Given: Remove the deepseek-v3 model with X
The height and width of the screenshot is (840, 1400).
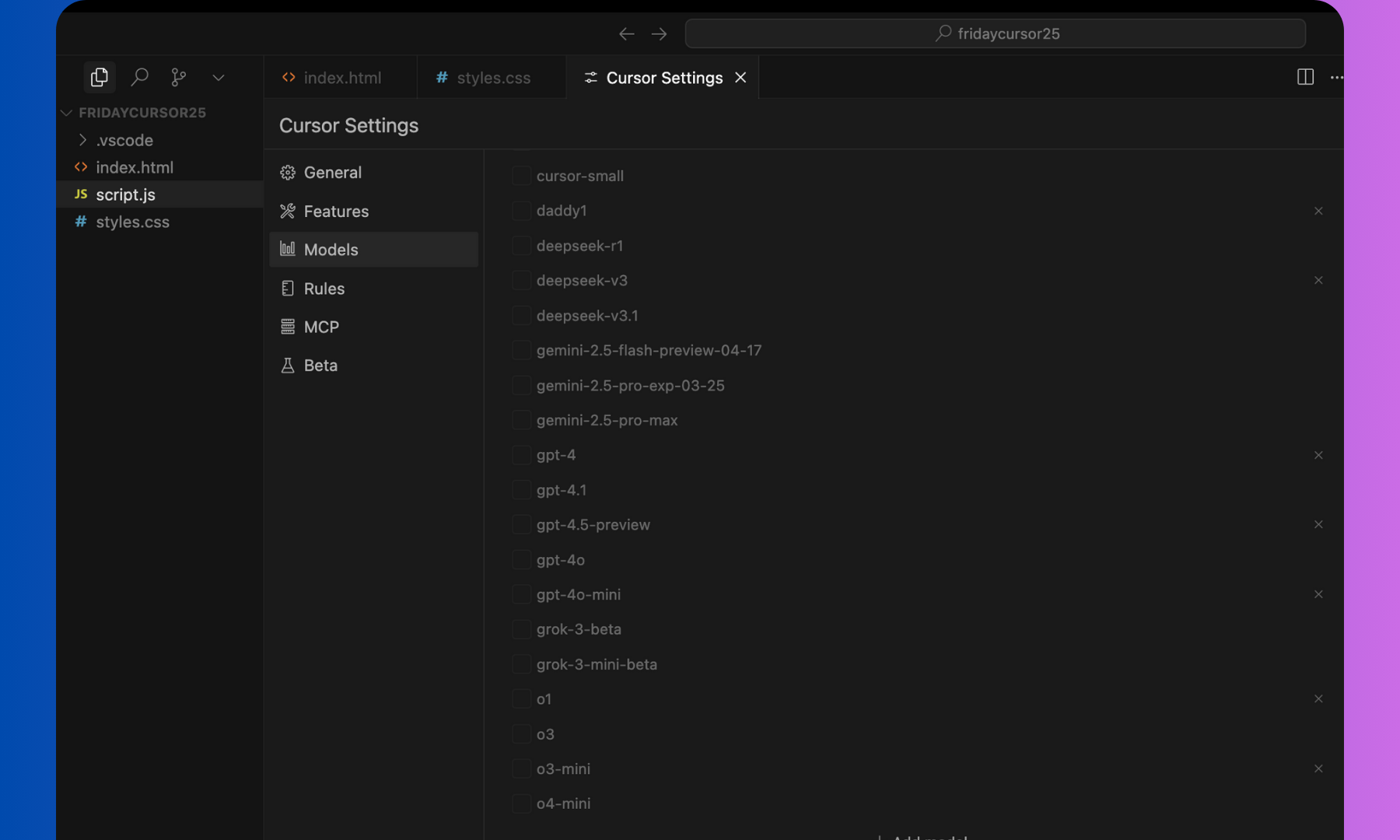Looking at the screenshot, I should click(1318, 280).
